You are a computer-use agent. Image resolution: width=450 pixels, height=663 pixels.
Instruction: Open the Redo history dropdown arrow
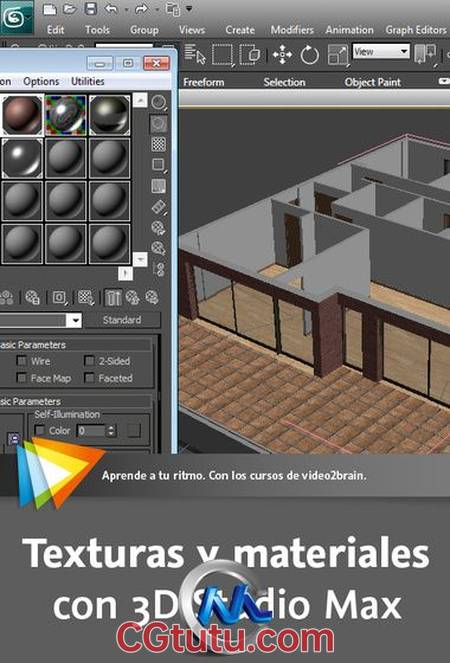157,9
